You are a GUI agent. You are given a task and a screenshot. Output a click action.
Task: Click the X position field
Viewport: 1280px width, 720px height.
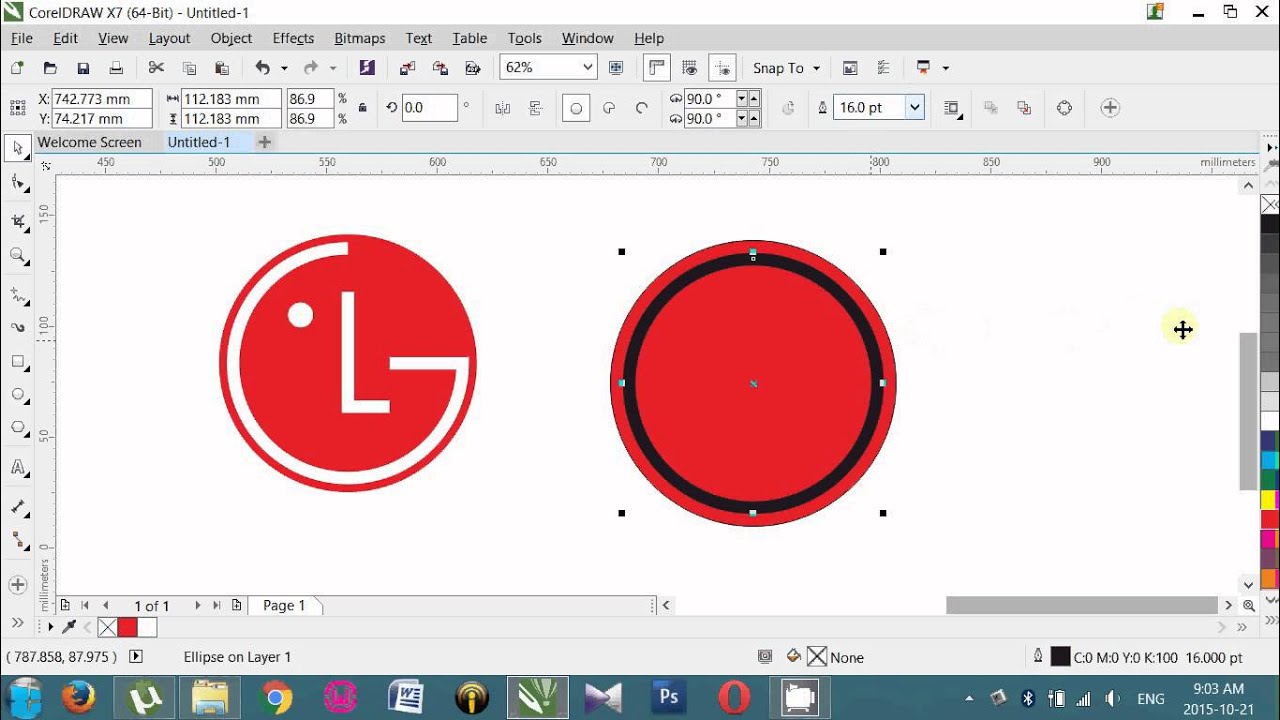click(102, 99)
